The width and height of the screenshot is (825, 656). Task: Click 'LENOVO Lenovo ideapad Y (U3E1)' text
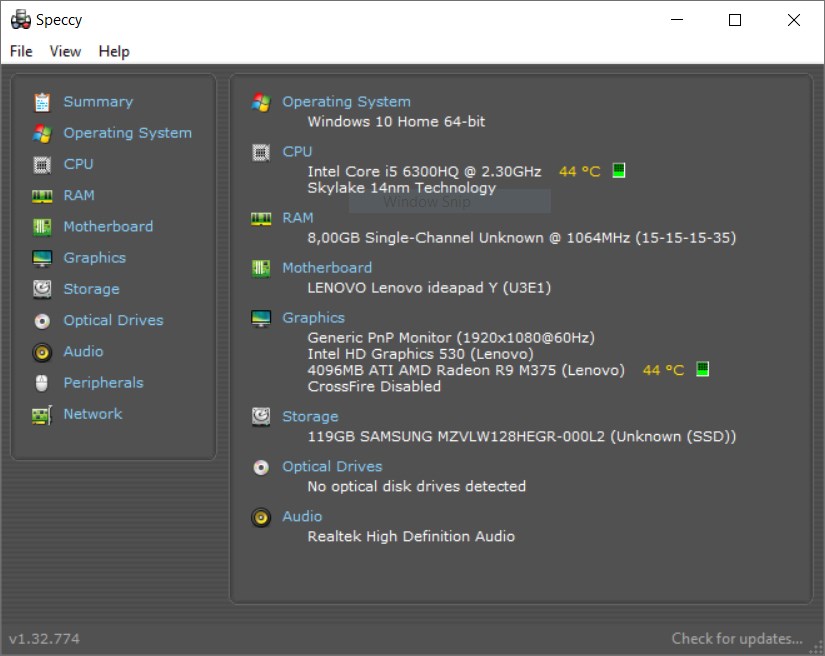pos(429,288)
